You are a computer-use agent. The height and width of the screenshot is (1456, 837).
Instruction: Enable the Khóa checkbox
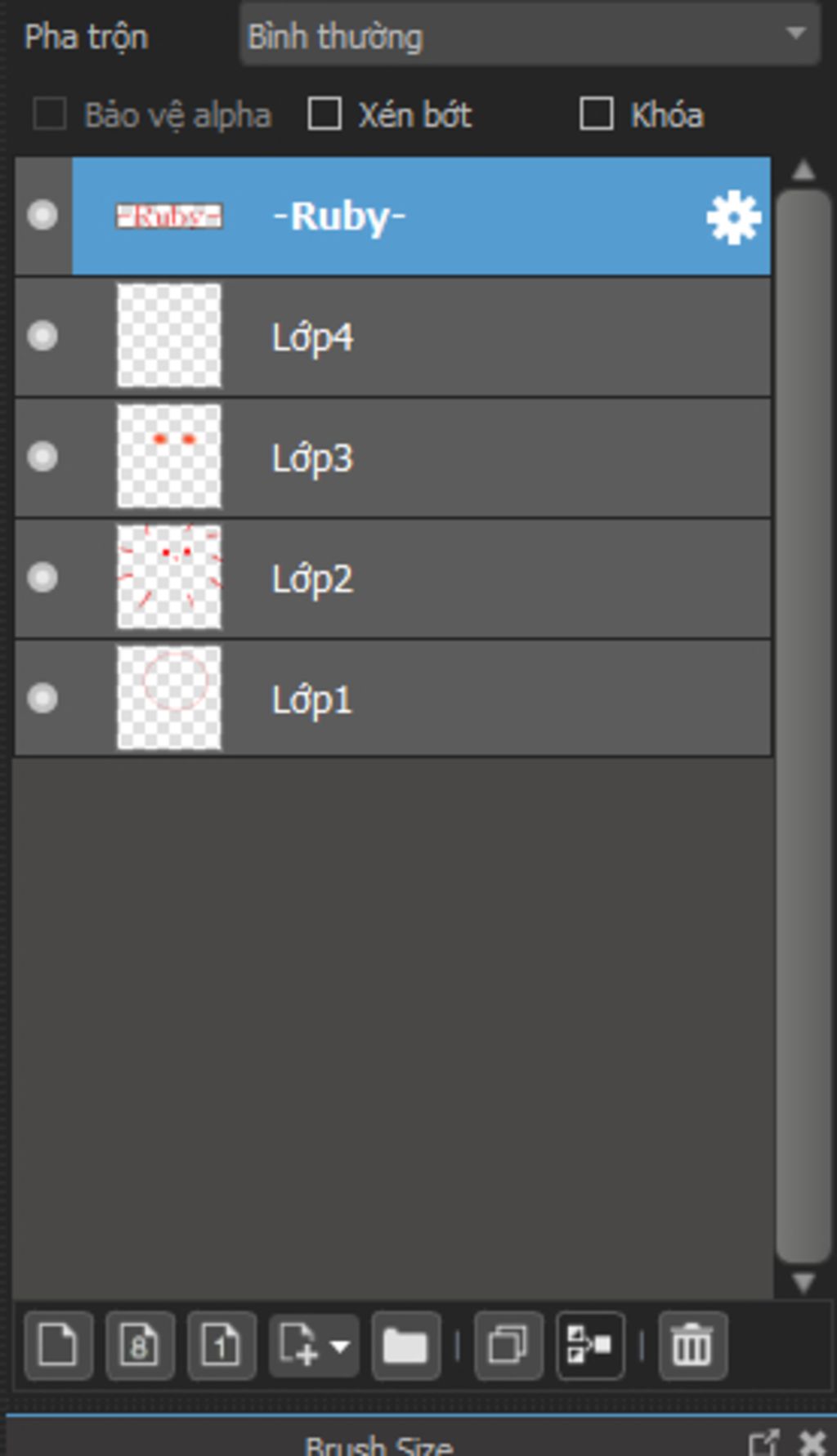click(597, 114)
